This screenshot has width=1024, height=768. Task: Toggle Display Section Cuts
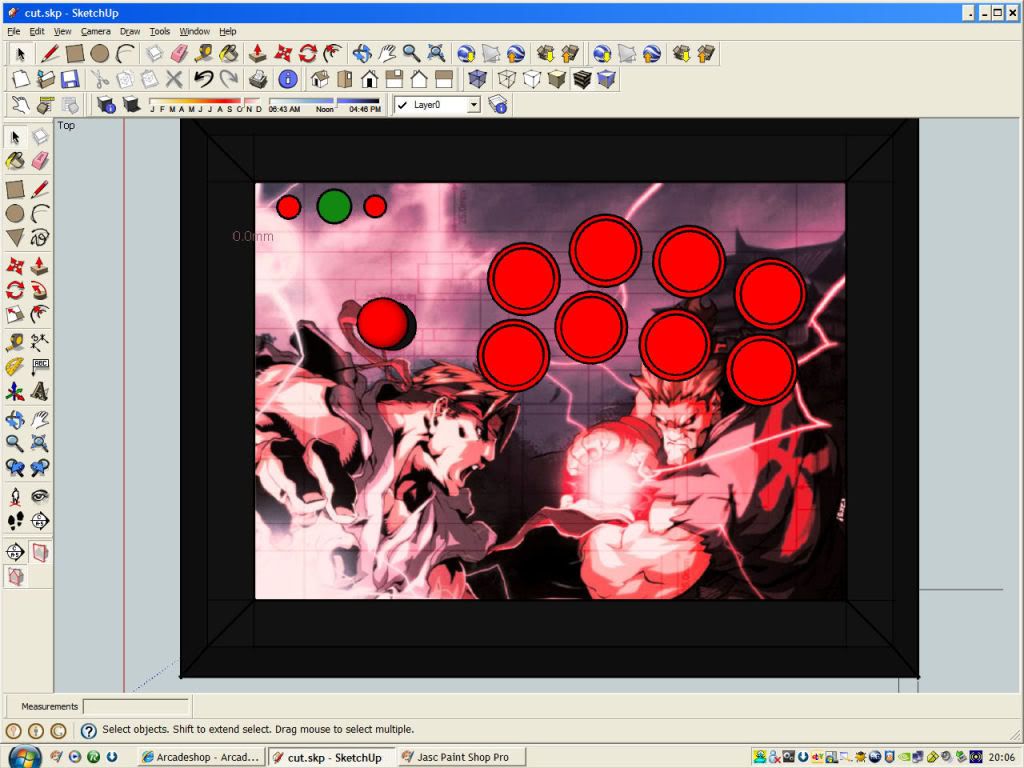click(15, 577)
